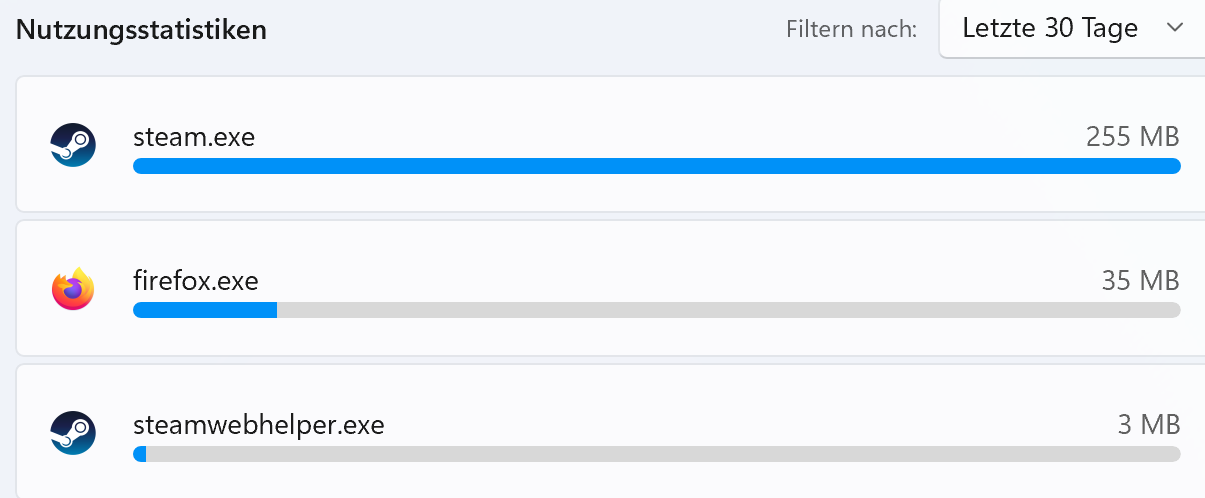Click the small blue fill of steamwebhelper.exe bar
Screen dimensions: 1205x498
(140, 454)
